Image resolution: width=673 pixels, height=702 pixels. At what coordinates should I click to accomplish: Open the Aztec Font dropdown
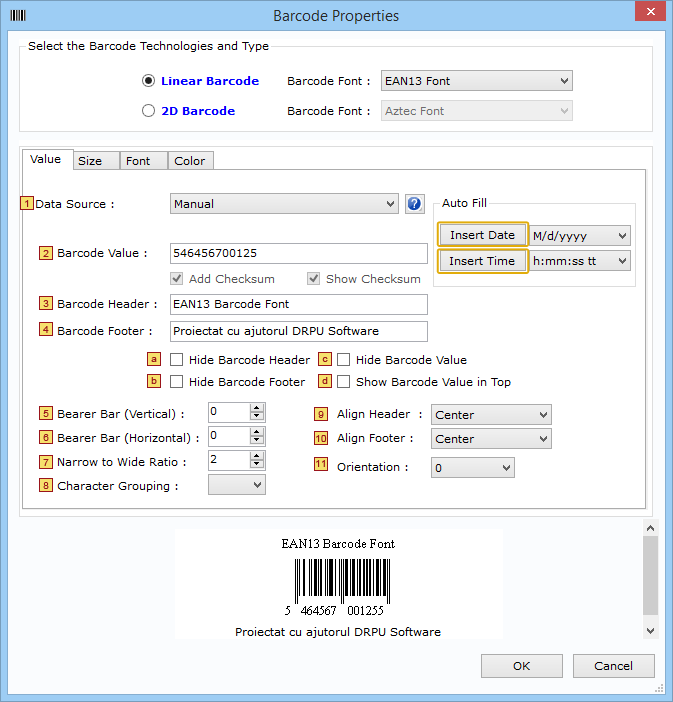click(x=476, y=111)
